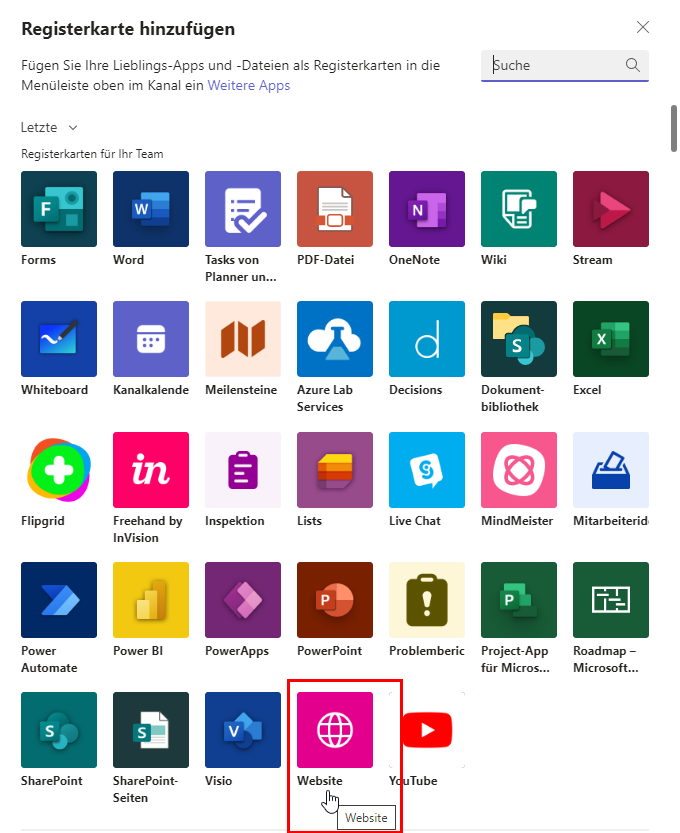Focus the Suche search field

click(565, 65)
